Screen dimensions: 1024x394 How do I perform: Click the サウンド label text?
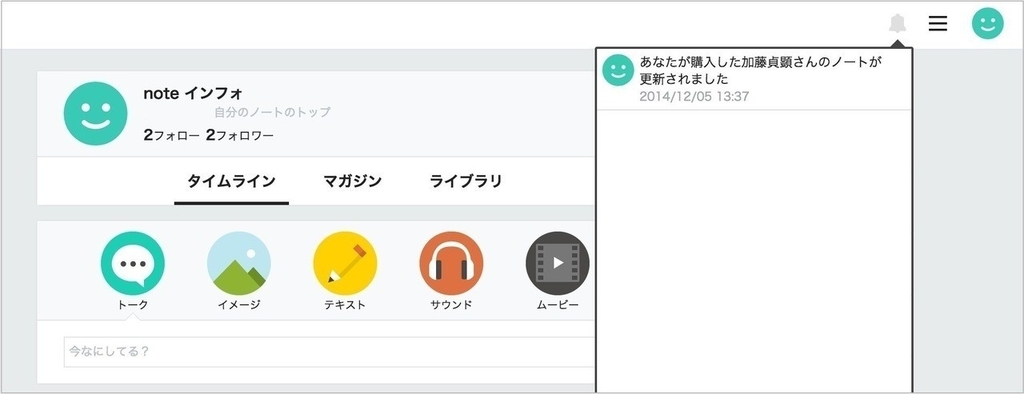click(x=451, y=304)
